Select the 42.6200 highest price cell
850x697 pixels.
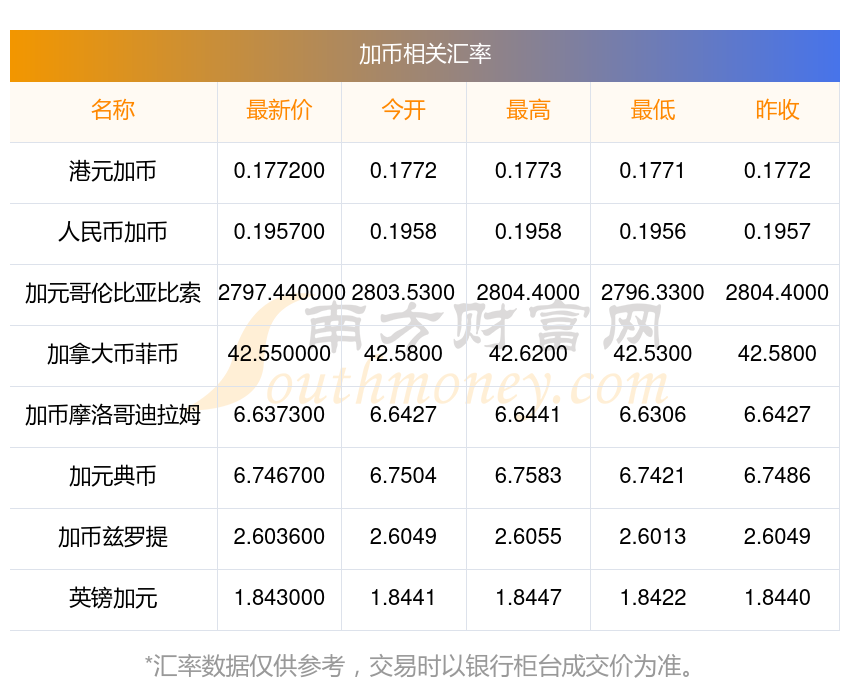pyautogui.click(x=528, y=354)
